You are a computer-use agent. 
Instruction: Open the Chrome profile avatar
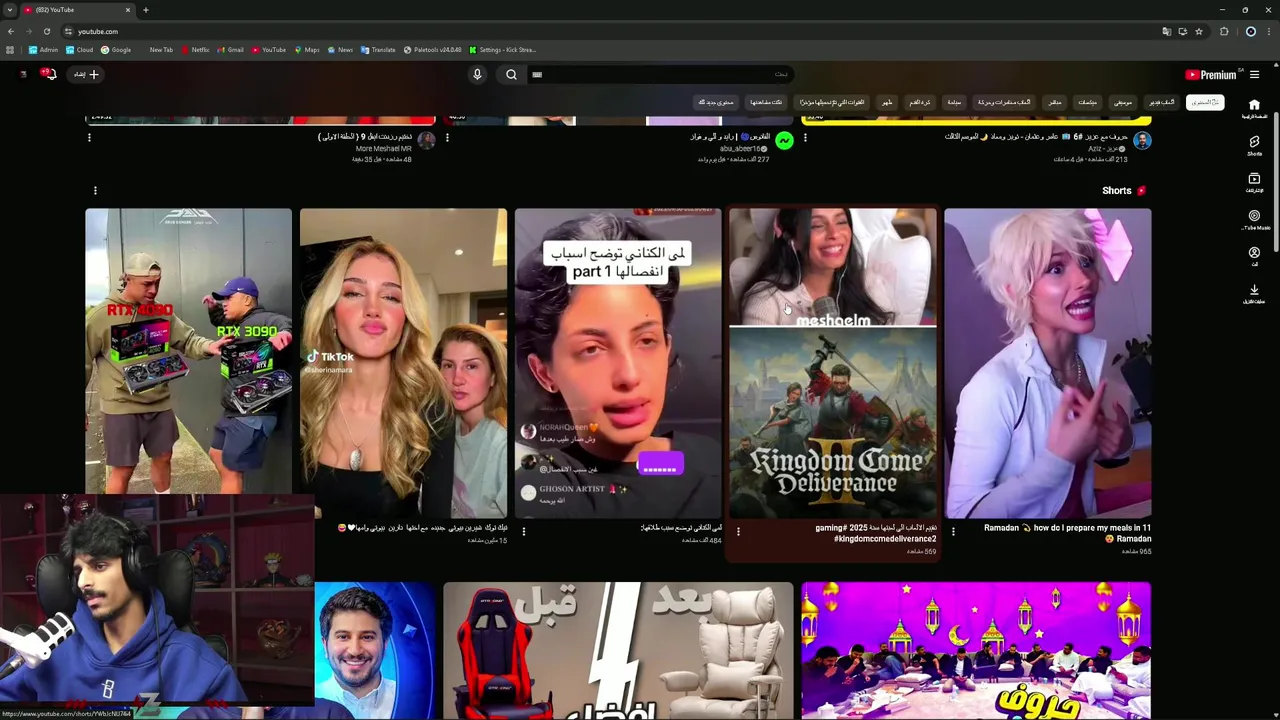(x=1250, y=31)
